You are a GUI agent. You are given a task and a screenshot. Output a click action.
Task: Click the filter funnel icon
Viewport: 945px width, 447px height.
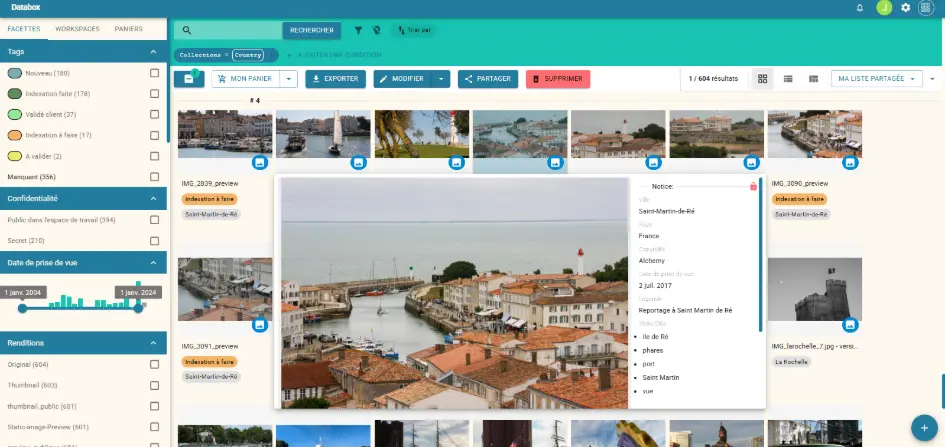pos(358,31)
